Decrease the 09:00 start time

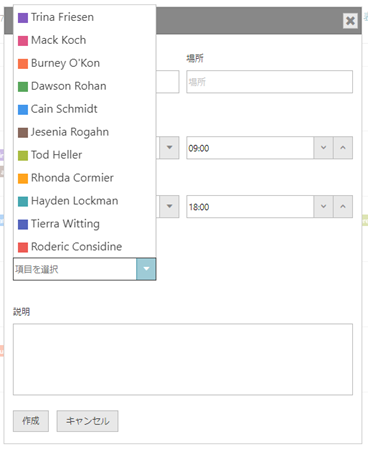tap(323, 148)
